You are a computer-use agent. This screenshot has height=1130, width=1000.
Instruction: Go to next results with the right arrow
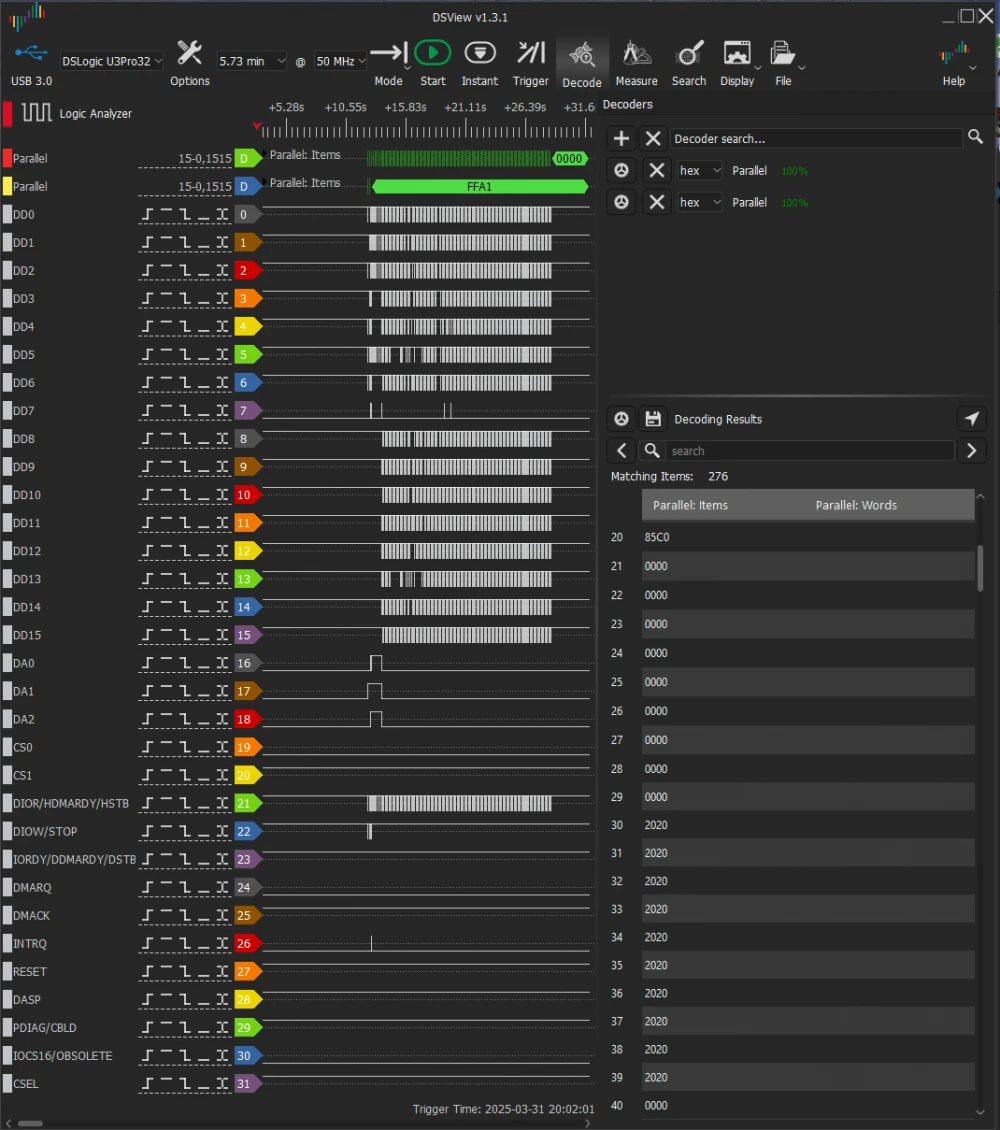point(971,450)
